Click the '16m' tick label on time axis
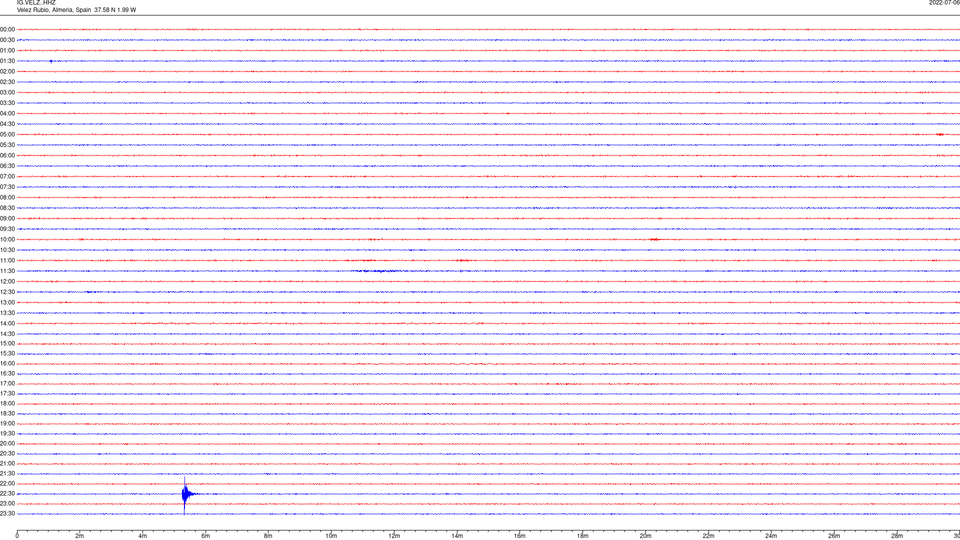This screenshot has width=960, height=540. [520, 536]
